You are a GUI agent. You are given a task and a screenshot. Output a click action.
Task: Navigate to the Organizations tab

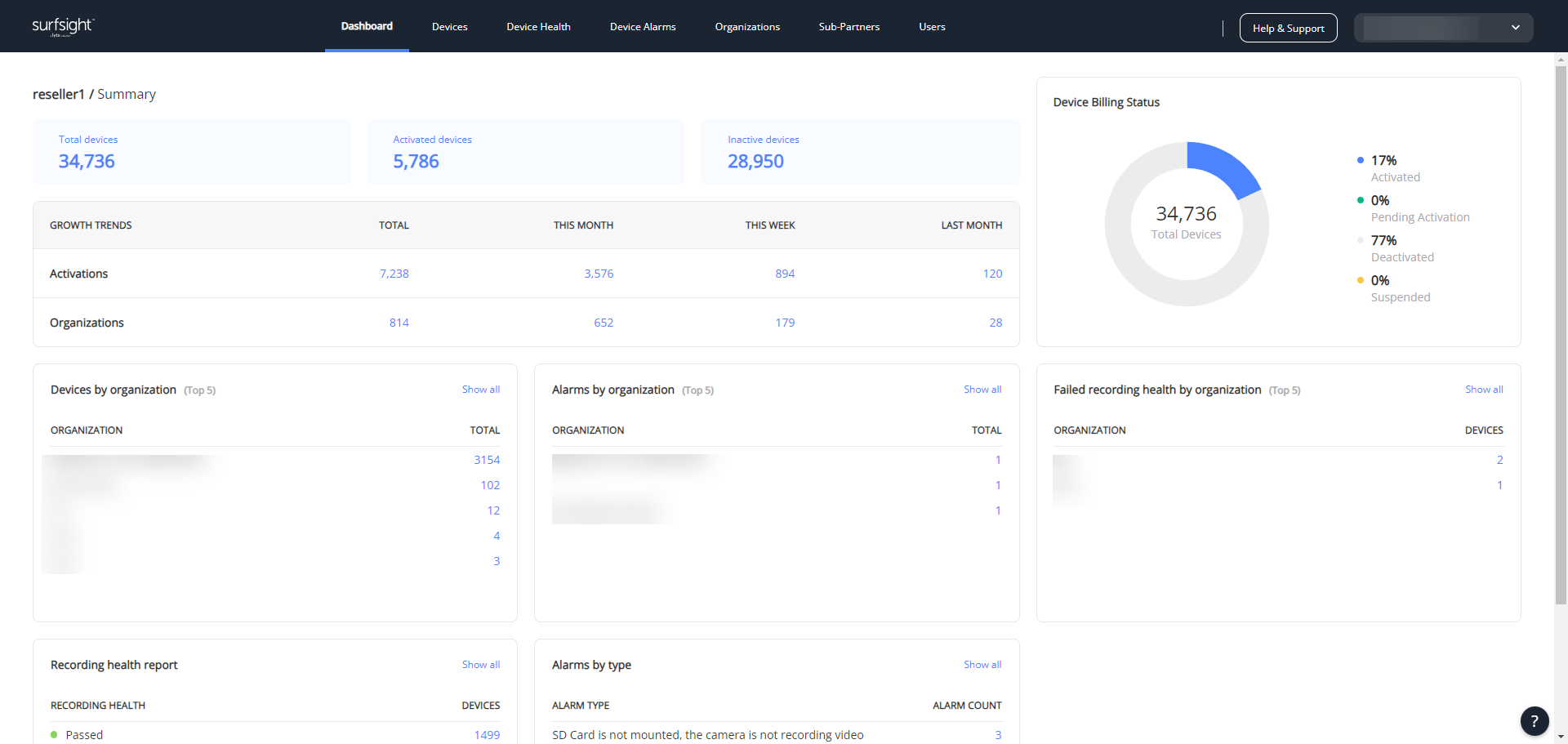tap(747, 27)
